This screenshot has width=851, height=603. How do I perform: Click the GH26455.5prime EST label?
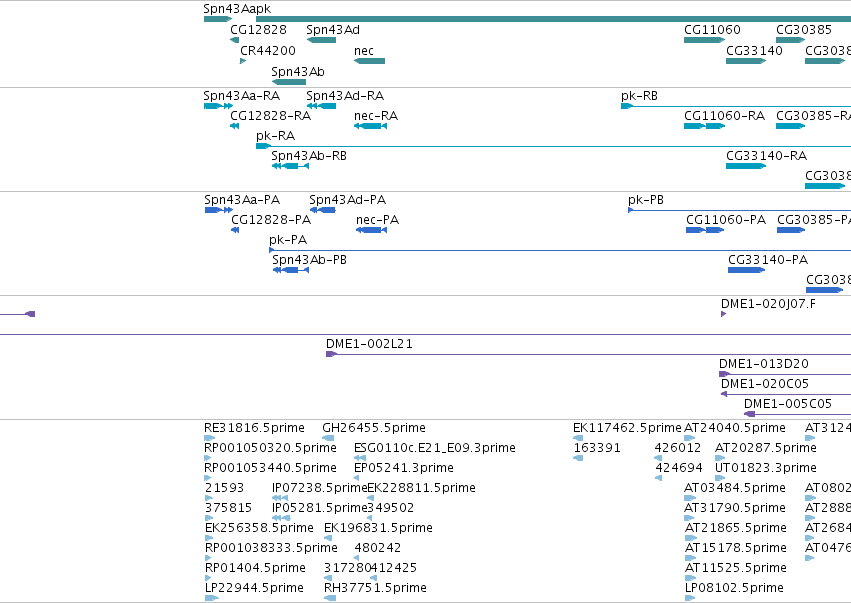pos(374,428)
